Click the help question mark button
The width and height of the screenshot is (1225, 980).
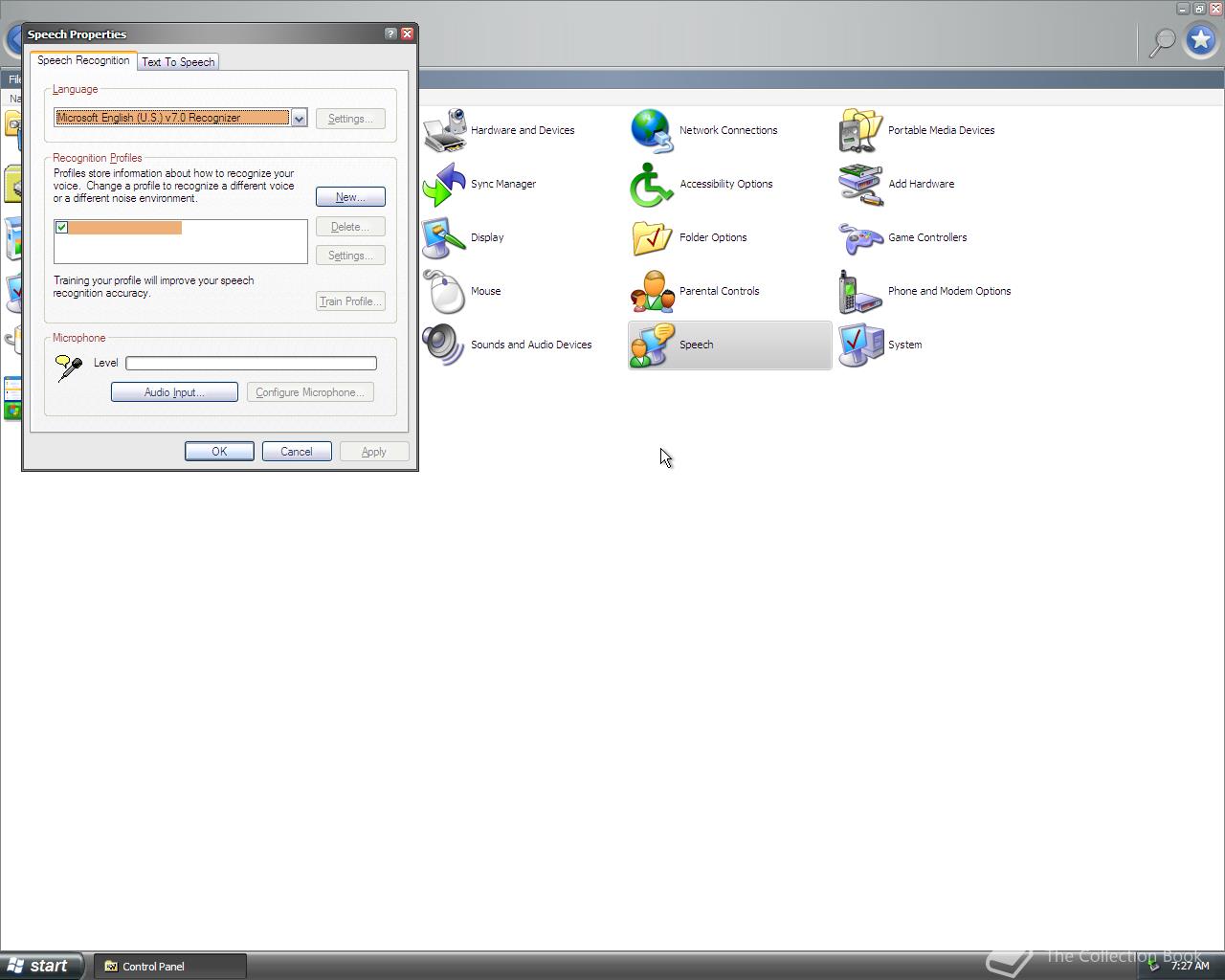(390, 33)
